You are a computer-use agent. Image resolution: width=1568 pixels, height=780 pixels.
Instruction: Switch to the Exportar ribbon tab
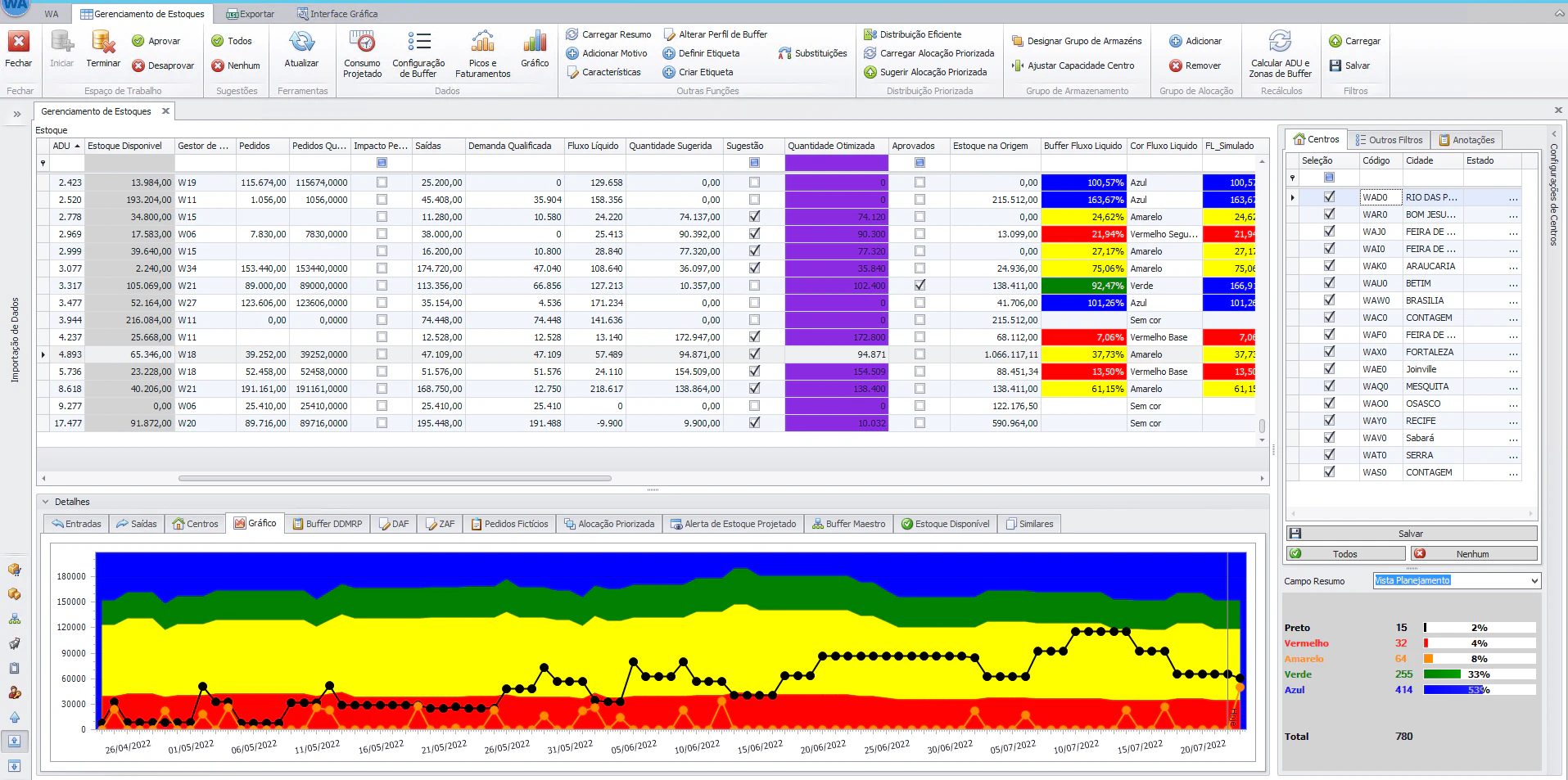pyautogui.click(x=248, y=13)
